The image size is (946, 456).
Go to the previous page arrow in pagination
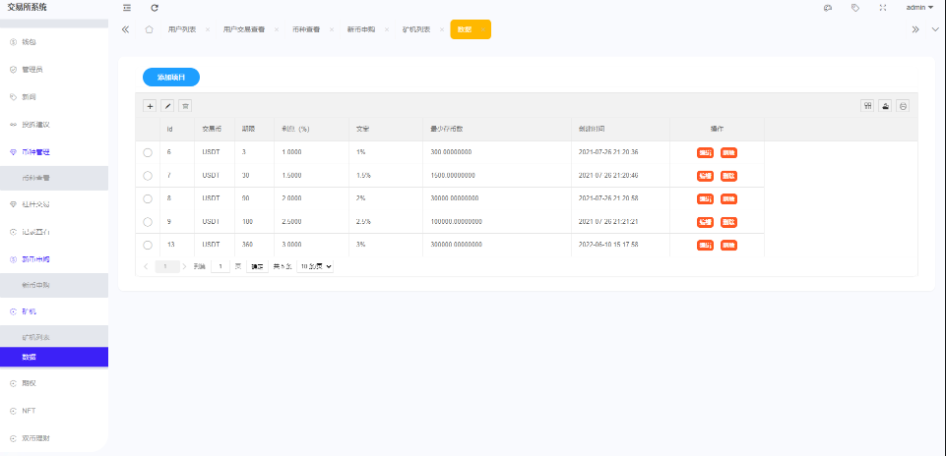(146, 266)
